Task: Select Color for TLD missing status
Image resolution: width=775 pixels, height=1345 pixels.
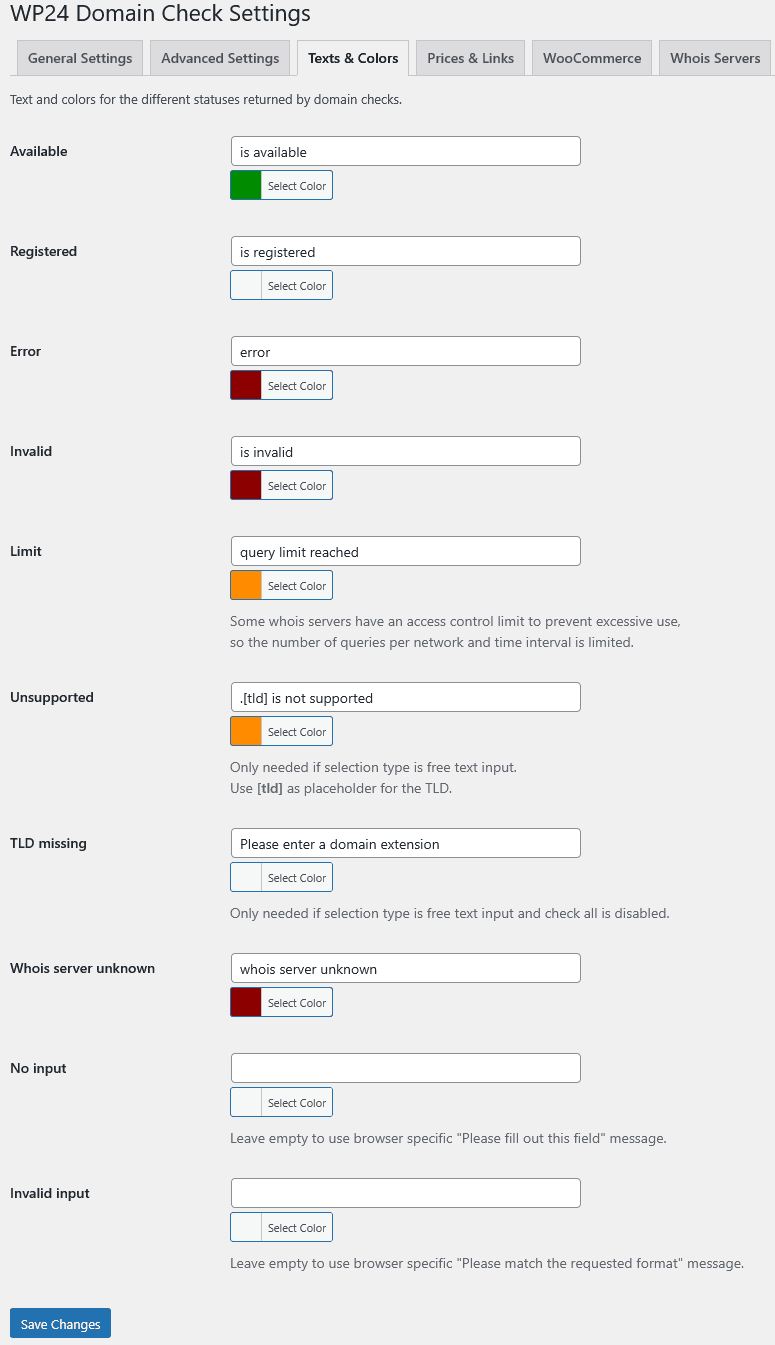Action: [296, 878]
